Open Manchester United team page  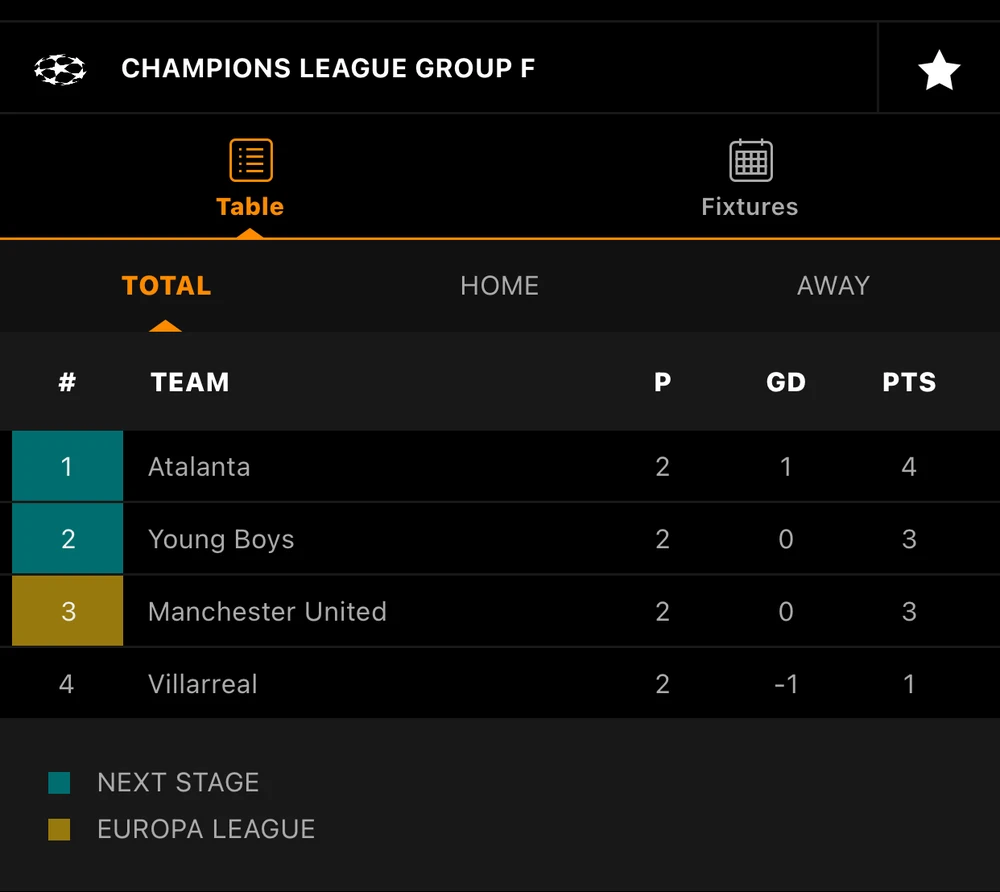pos(267,612)
